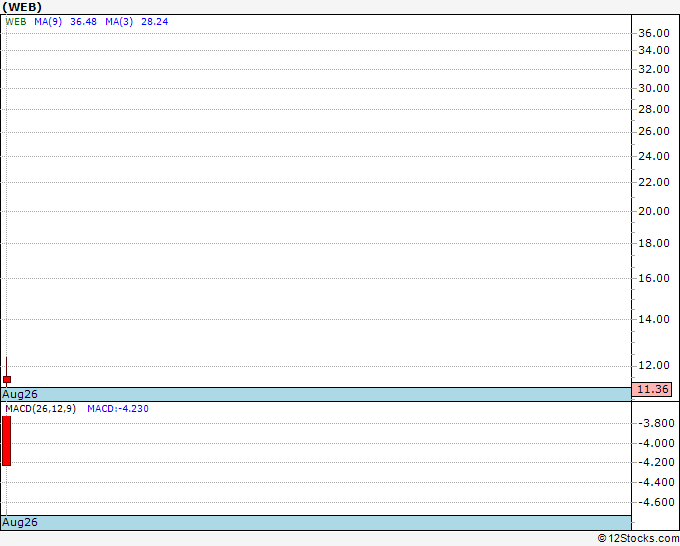Click the -4.000 MACD axis label

[x=656, y=443]
